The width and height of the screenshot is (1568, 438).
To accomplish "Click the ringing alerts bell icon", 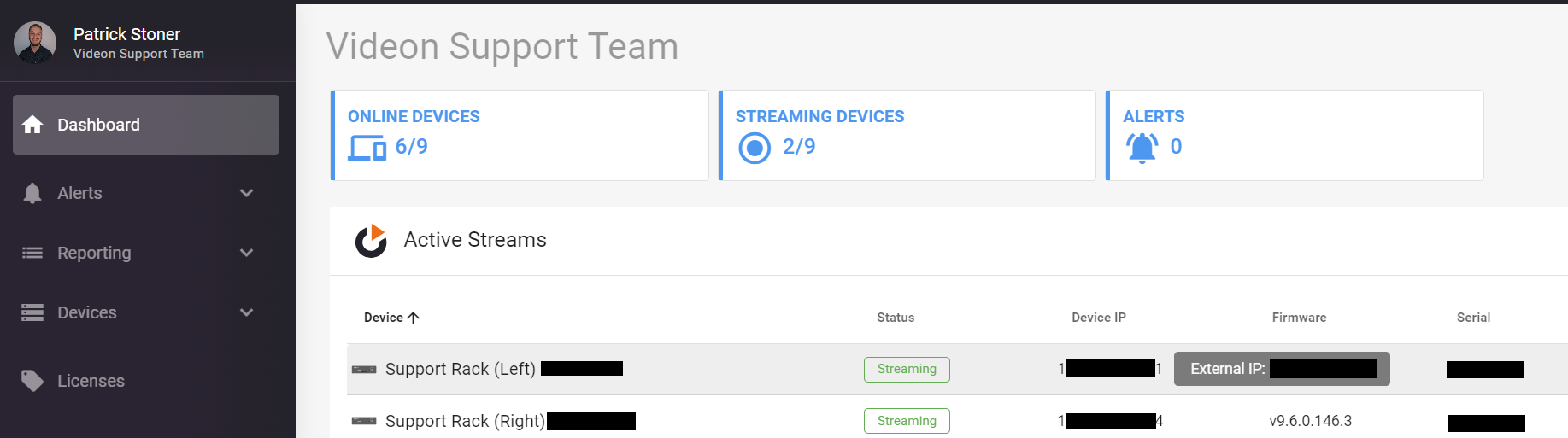I will 1142,148.
